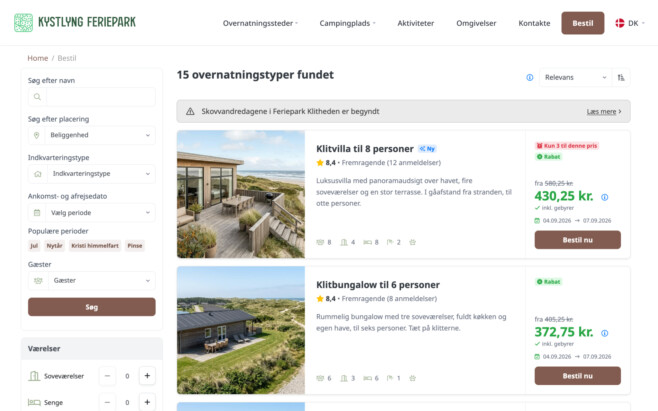Increase the Senge count

coord(147,402)
